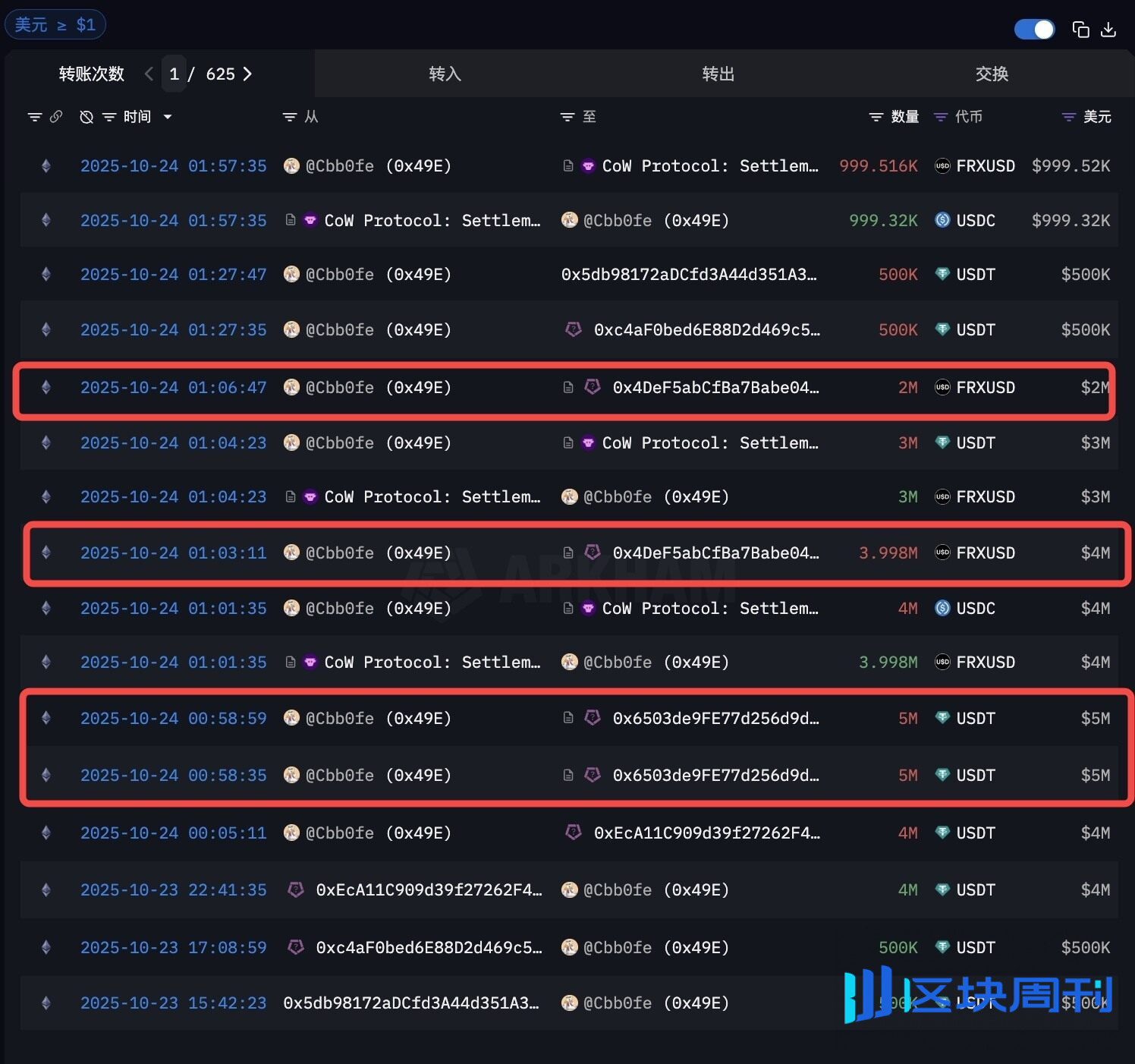Toggle the blue switch at top right

(1034, 29)
